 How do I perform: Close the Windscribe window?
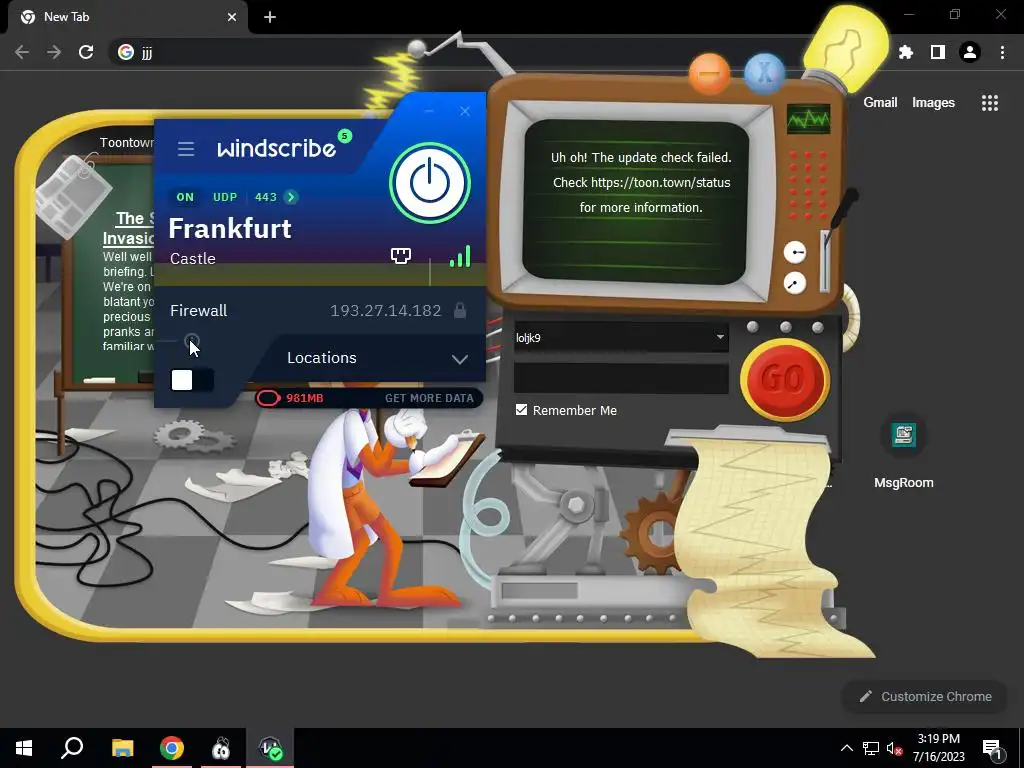(x=465, y=111)
